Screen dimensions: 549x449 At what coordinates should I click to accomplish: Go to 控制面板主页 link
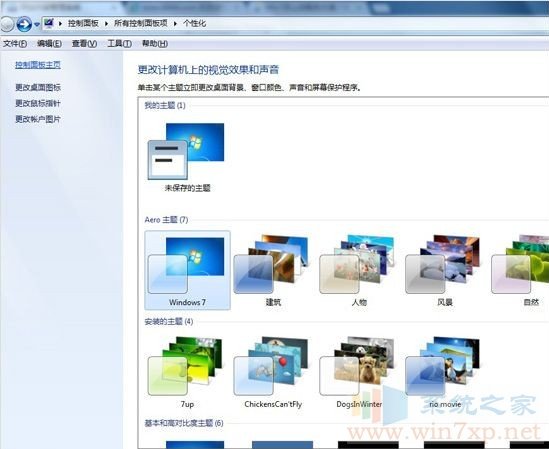(38, 65)
